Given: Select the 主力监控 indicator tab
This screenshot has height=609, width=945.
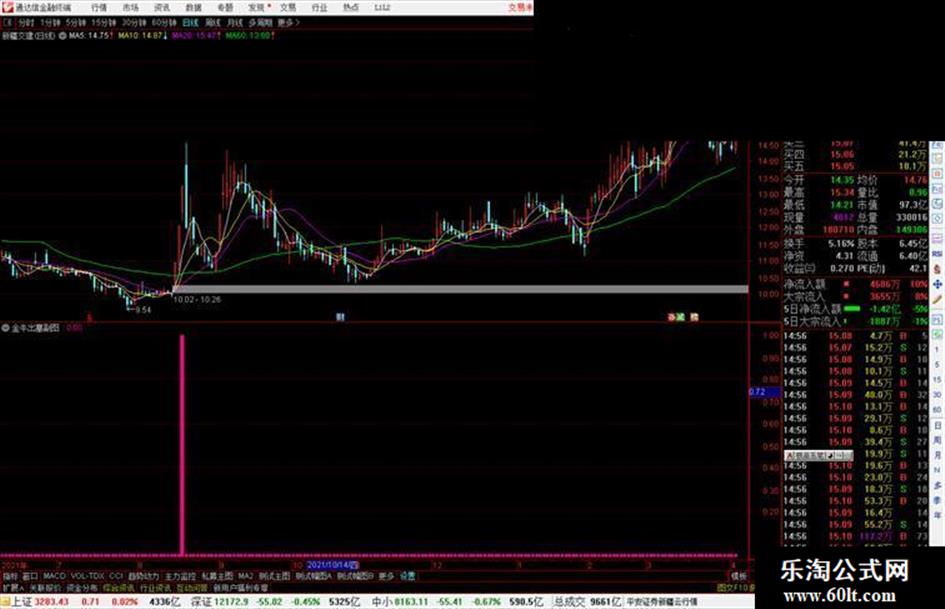Looking at the screenshot, I should tap(180, 576).
